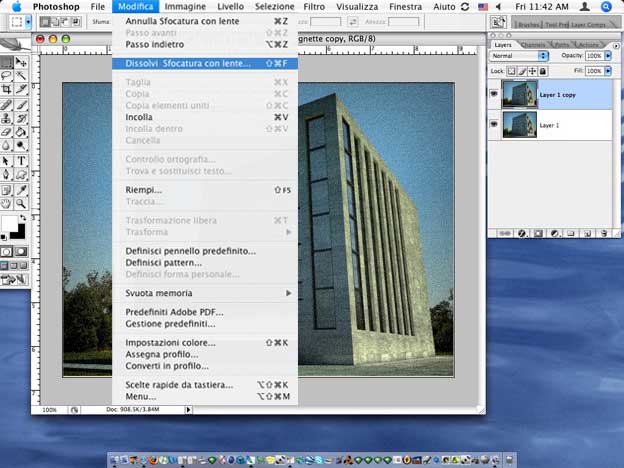
Task: Select the Crop tool in the toolbox
Action: pos(7,89)
